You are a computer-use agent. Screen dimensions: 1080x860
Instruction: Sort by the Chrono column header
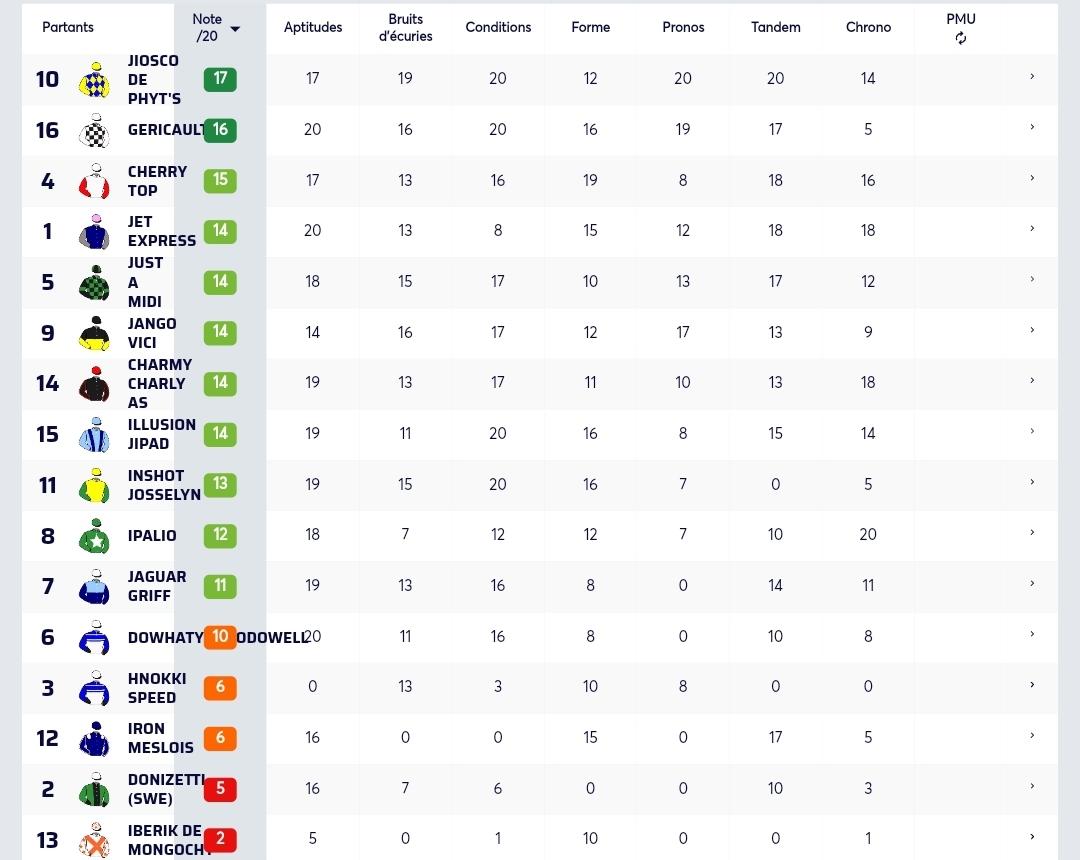point(868,27)
